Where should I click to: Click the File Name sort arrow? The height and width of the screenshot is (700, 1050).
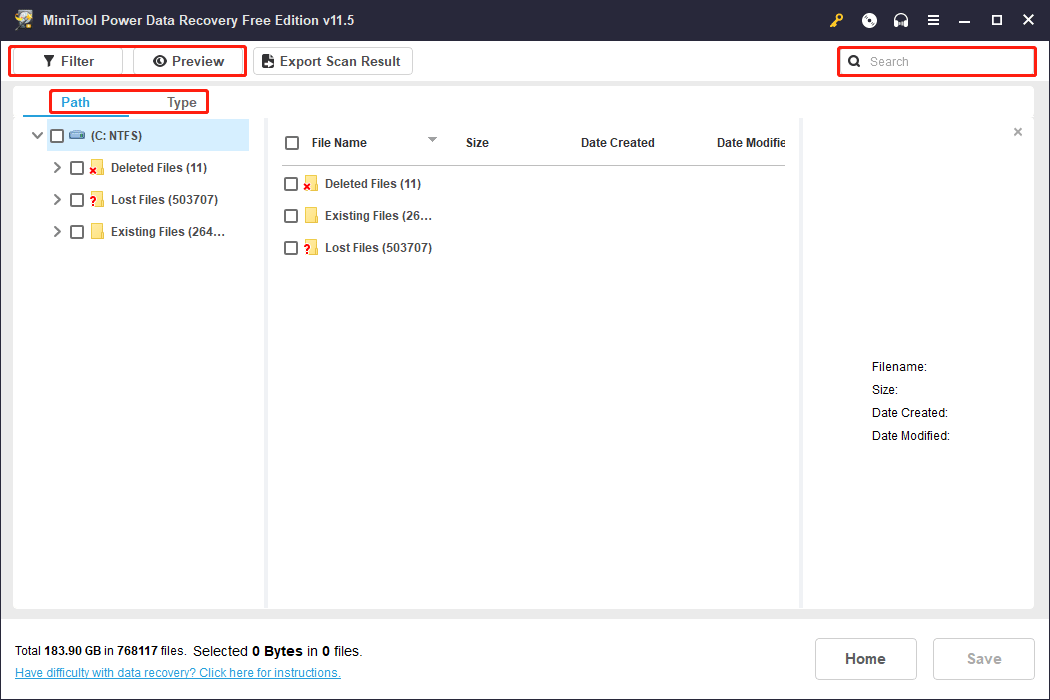click(x=432, y=139)
